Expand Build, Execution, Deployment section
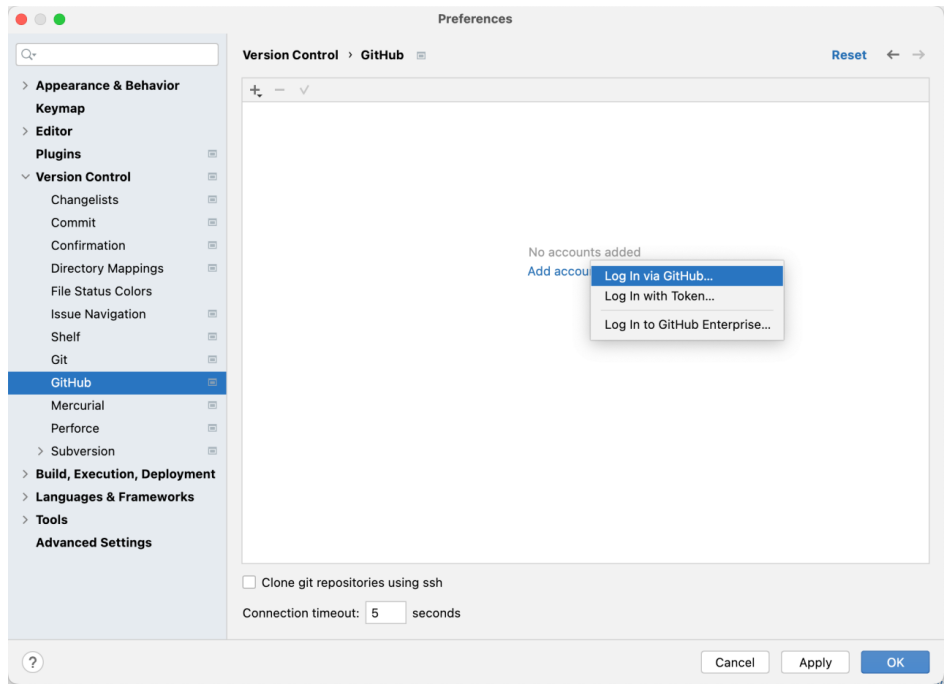 click(x=25, y=474)
